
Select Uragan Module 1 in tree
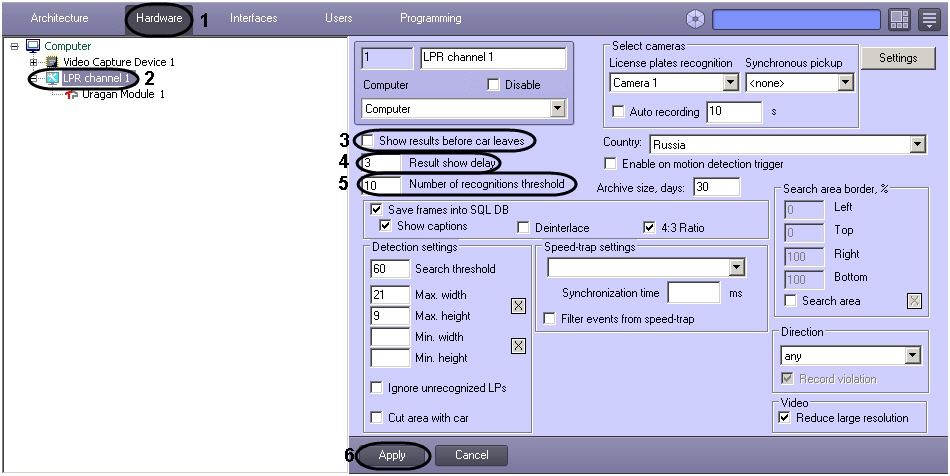(123, 94)
